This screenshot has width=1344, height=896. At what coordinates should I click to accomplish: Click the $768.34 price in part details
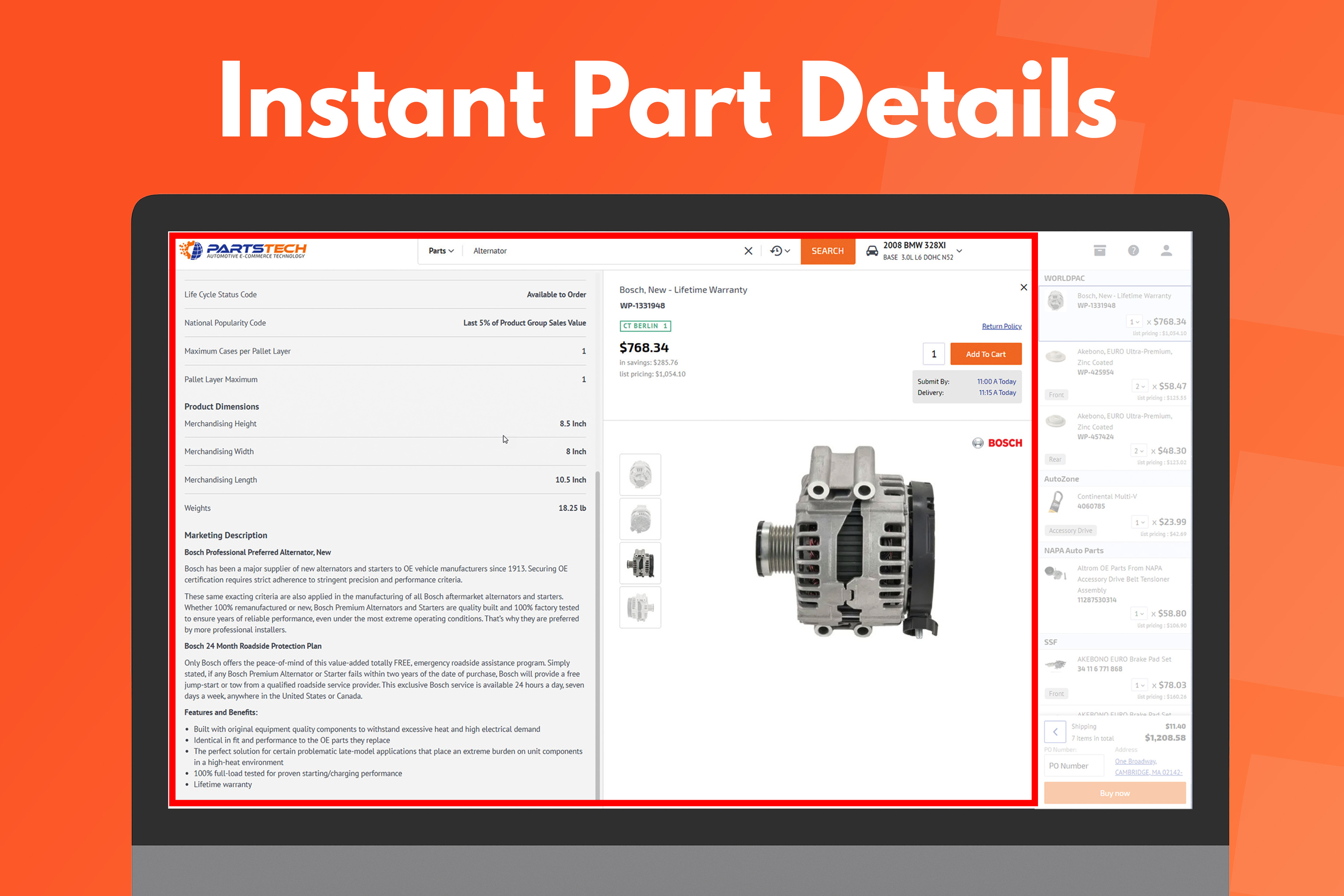pyautogui.click(x=644, y=348)
